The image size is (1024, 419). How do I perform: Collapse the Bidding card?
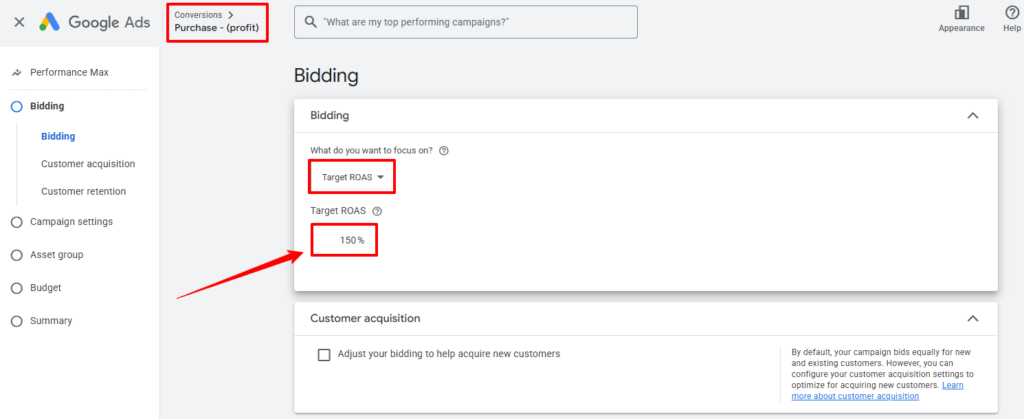[x=972, y=116]
